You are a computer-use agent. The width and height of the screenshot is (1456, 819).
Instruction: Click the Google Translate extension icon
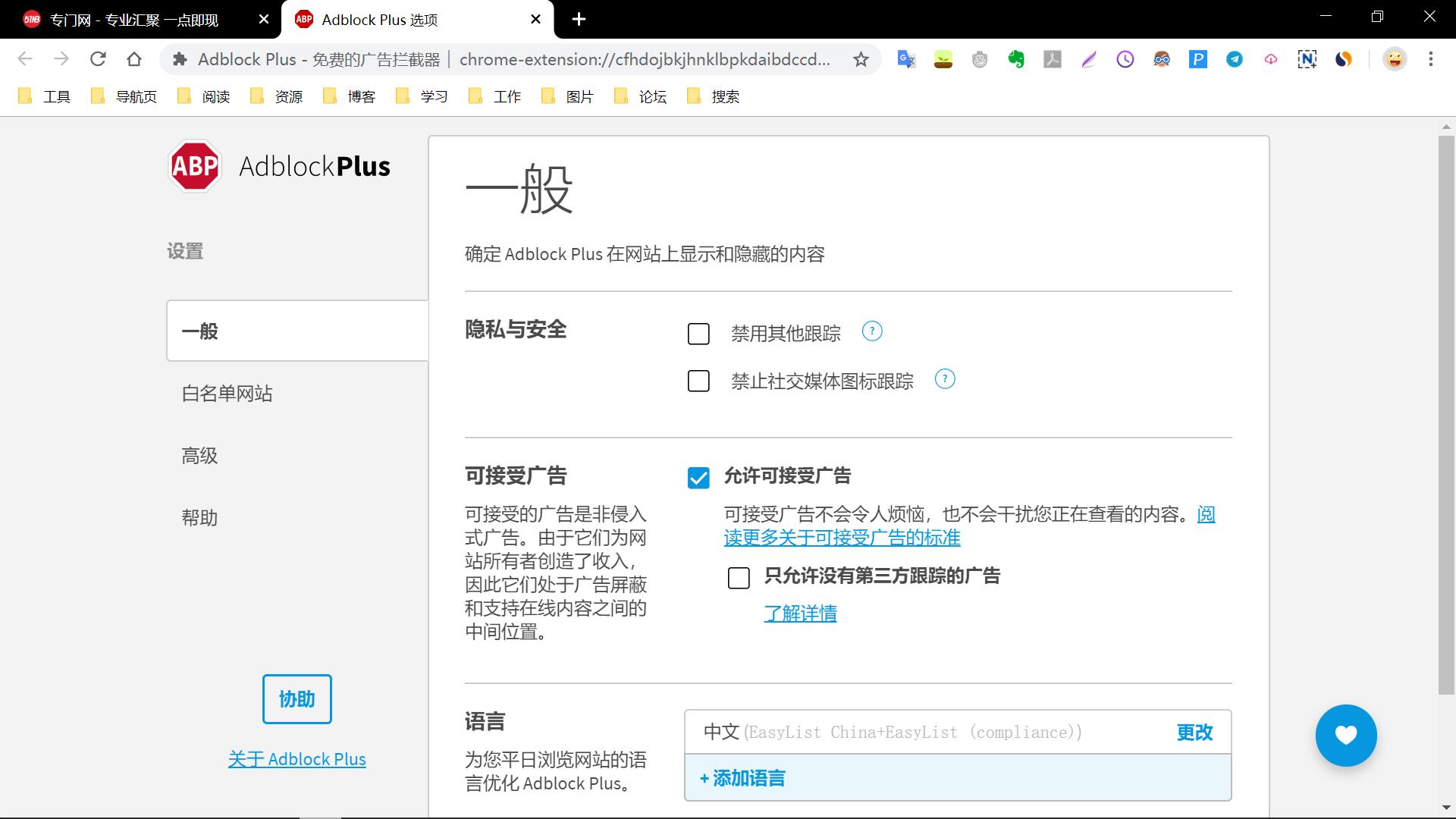[x=906, y=59]
